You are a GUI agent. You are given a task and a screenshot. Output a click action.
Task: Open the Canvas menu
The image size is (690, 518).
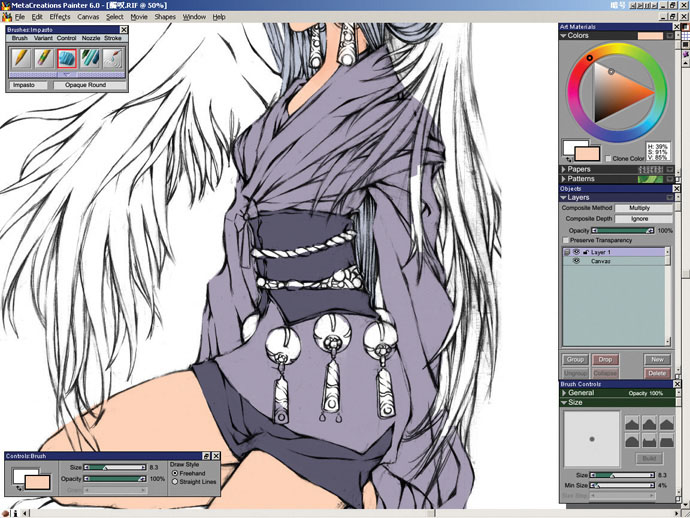(88, 17)
